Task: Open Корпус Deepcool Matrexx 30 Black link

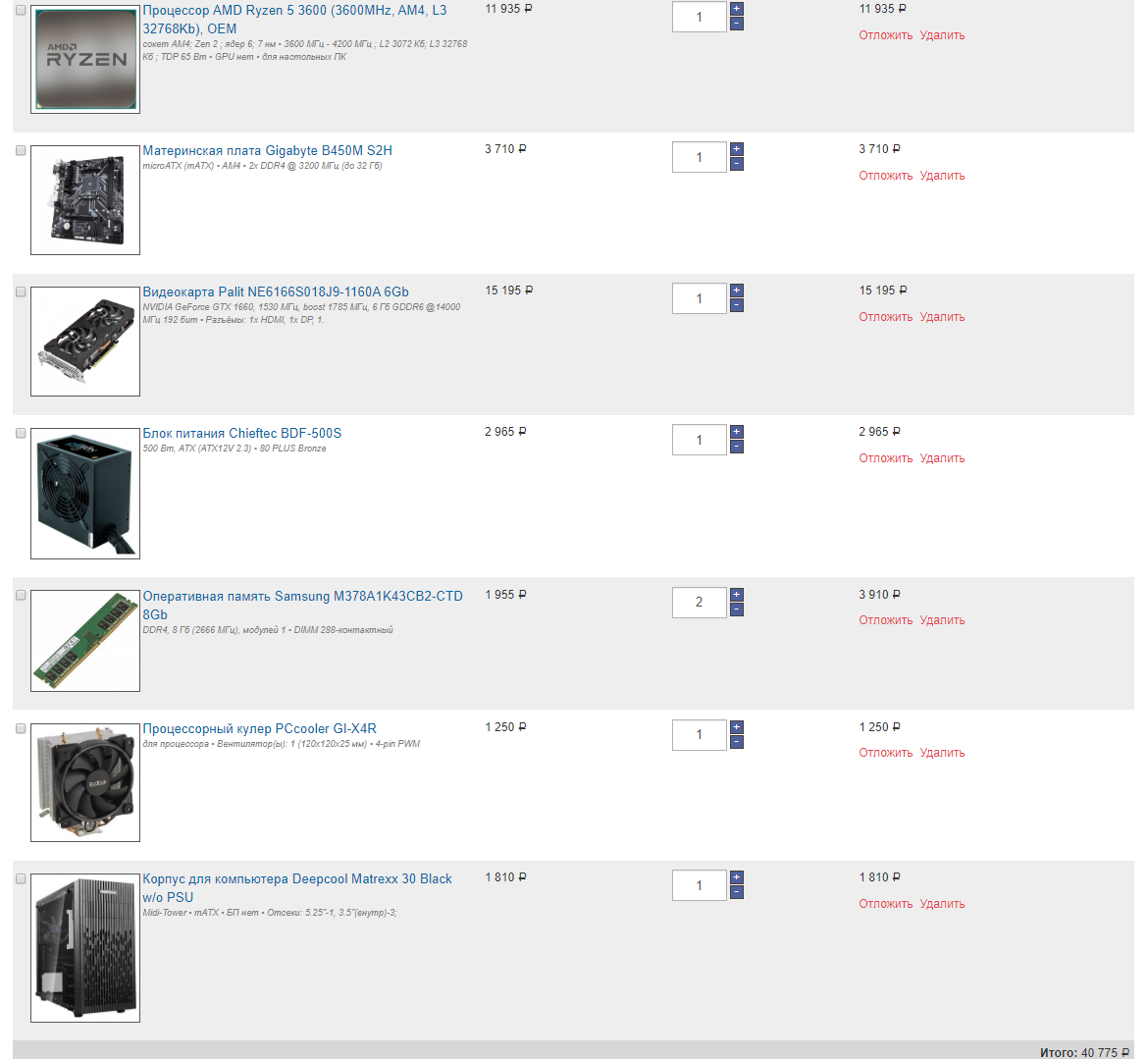Action: coord(296,887)
